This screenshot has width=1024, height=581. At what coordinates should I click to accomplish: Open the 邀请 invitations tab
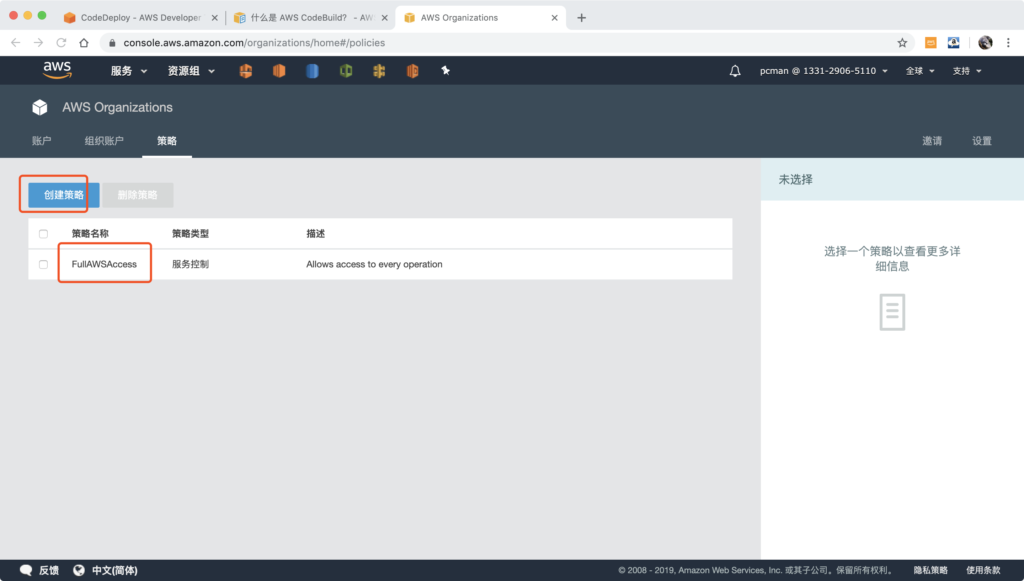coord(932,140)
